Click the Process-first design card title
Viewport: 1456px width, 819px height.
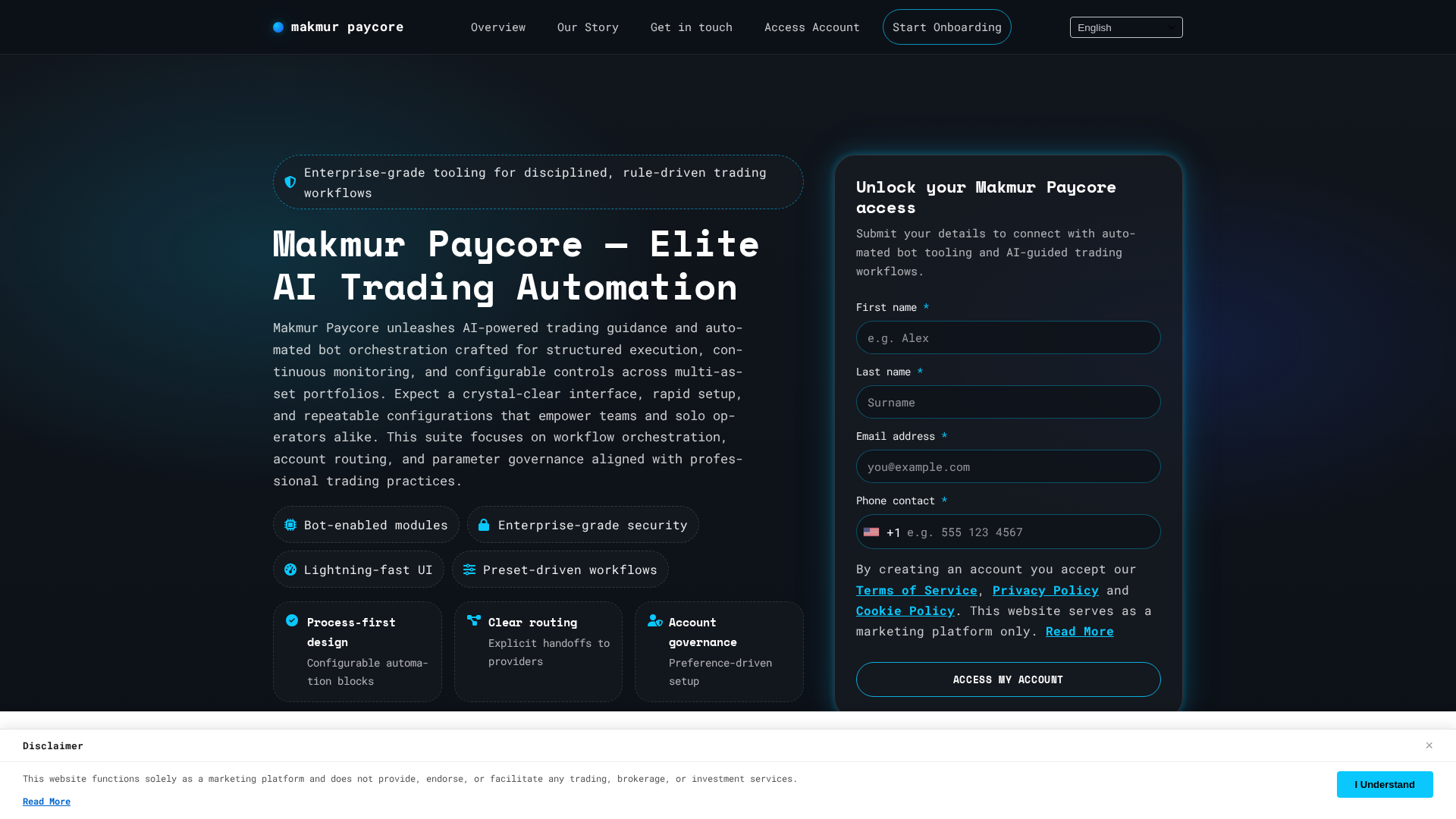[351, 632]
